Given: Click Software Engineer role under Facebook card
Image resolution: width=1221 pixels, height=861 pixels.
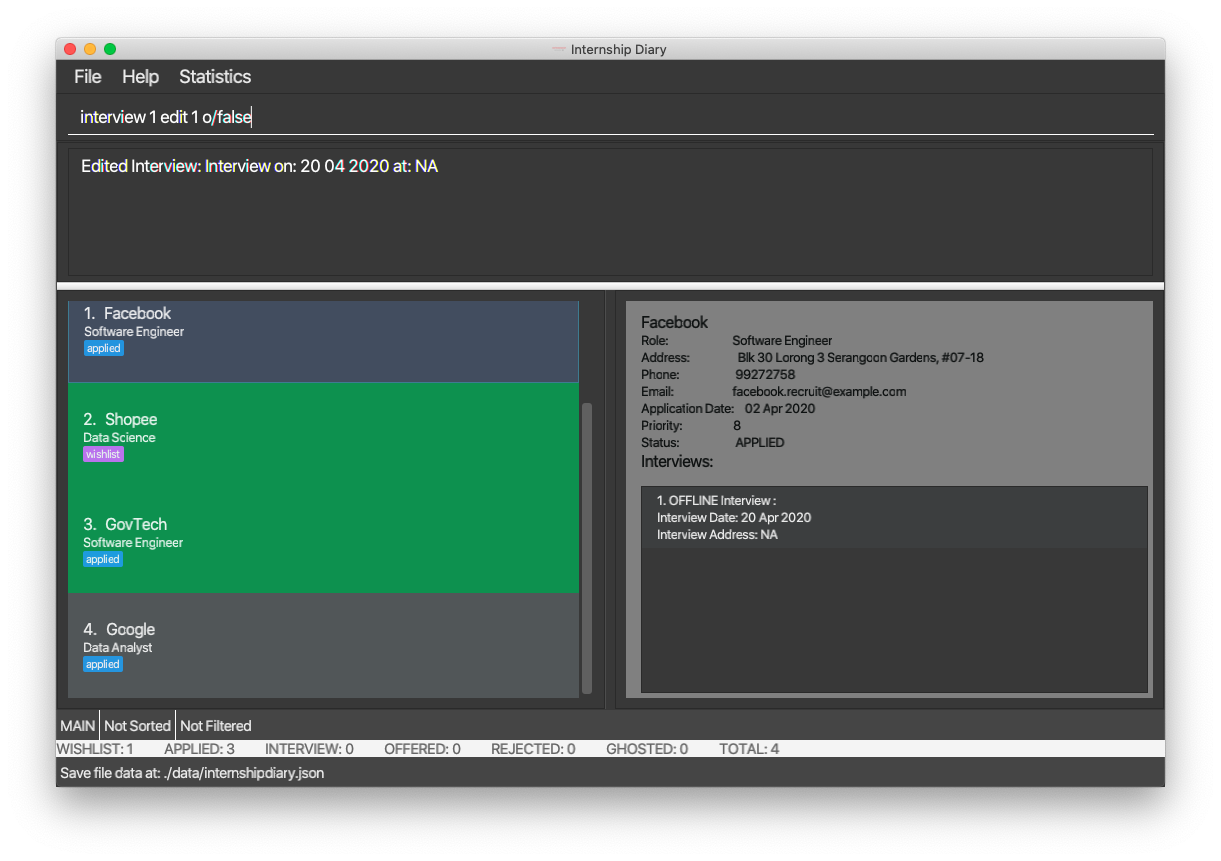Looking at the screenshot, I should coord(134,332).
